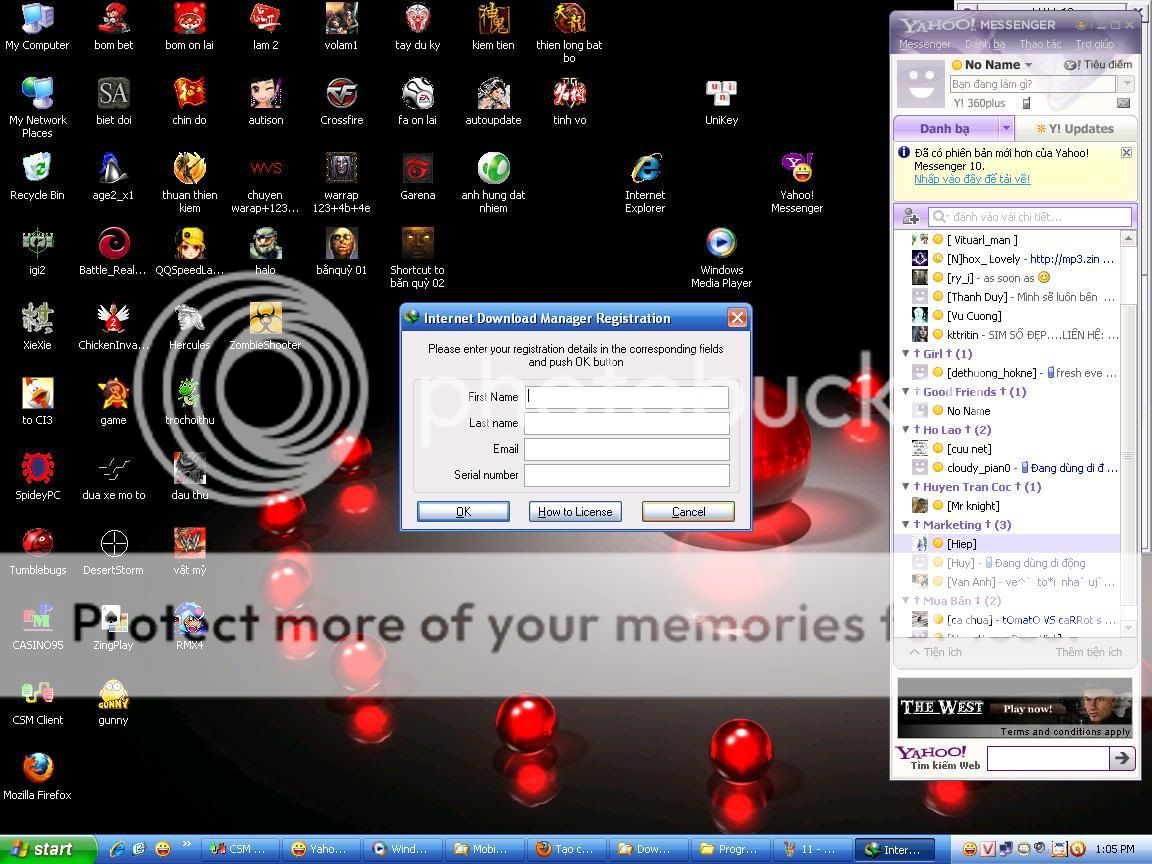Switch to the Y! Updates tab
This screenshot has width=1152, height=864.
point(1076,129)
